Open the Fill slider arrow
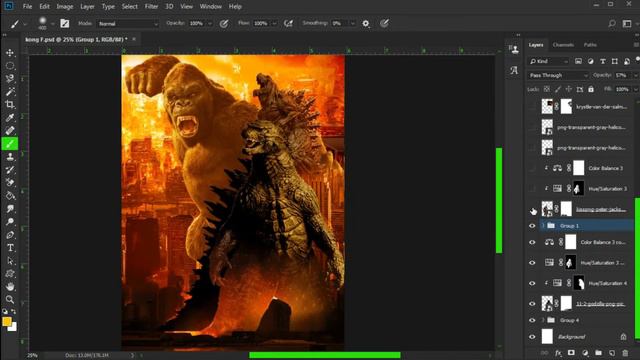Screen dimensions: 640x360 click(635, 89)
